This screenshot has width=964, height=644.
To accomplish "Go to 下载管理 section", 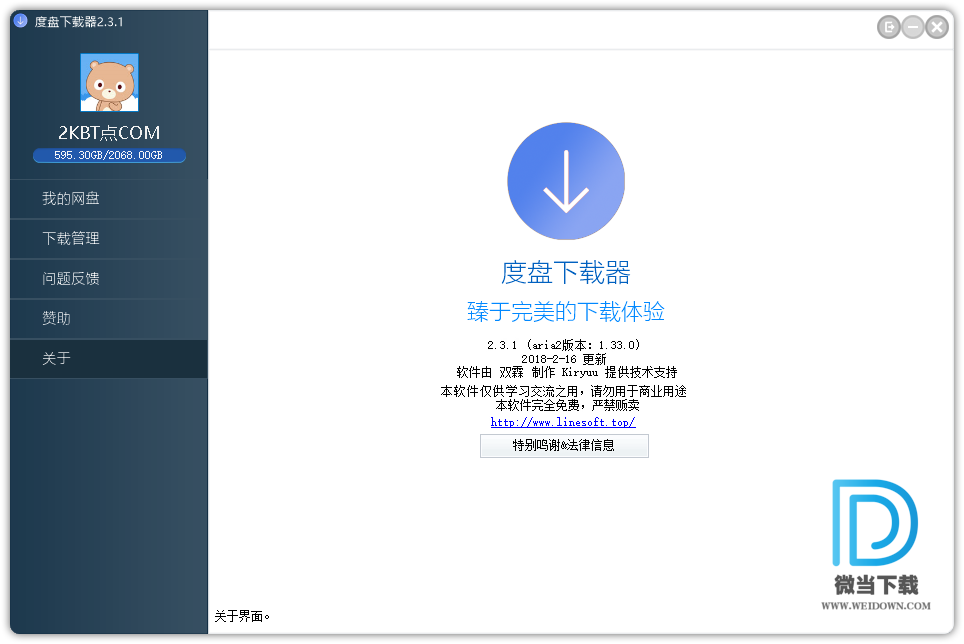I will coord(71,239).
